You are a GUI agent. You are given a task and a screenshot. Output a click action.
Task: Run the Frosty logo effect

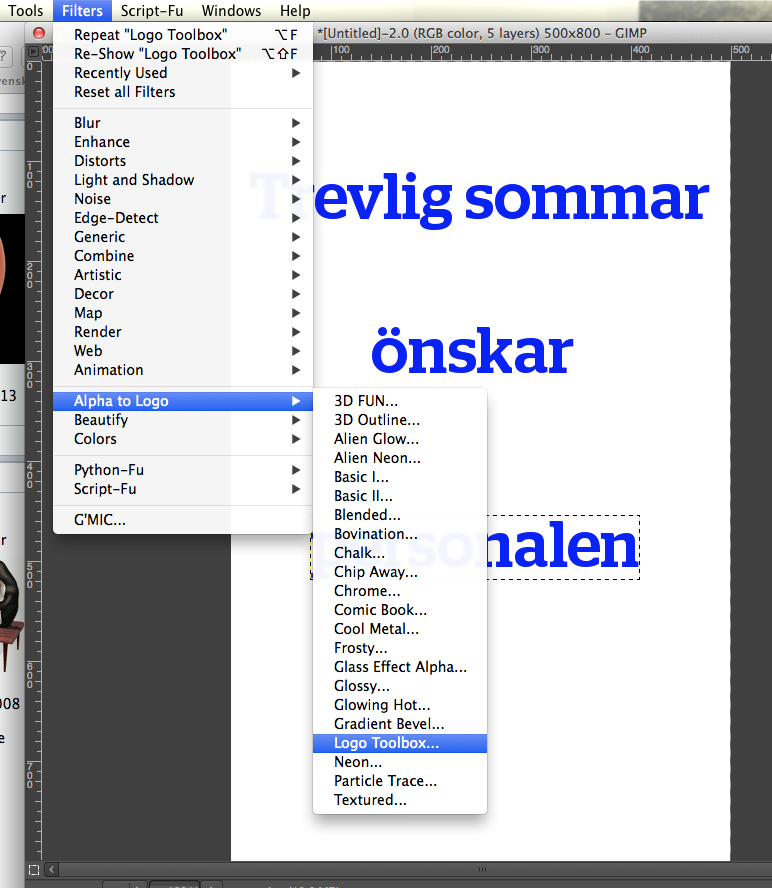(x=400, y=648)
